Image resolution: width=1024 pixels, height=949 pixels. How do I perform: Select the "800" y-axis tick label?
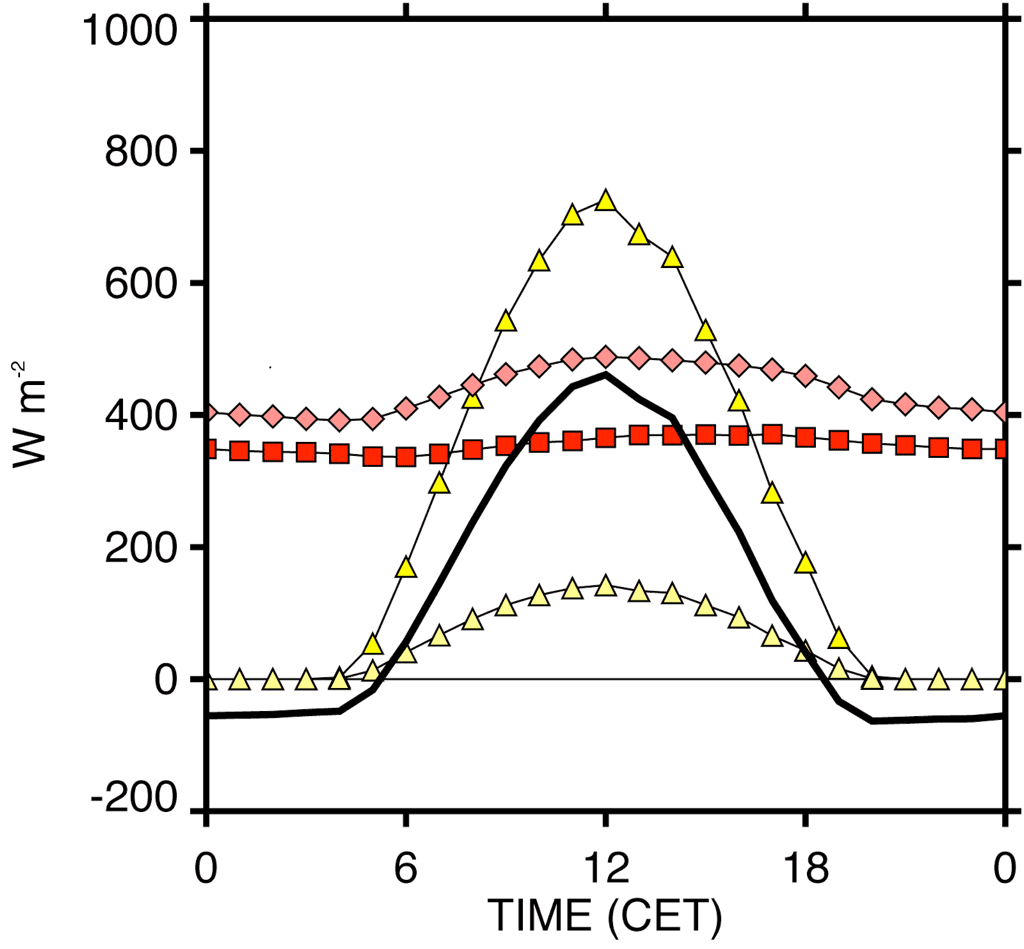[x=142, y=152]
